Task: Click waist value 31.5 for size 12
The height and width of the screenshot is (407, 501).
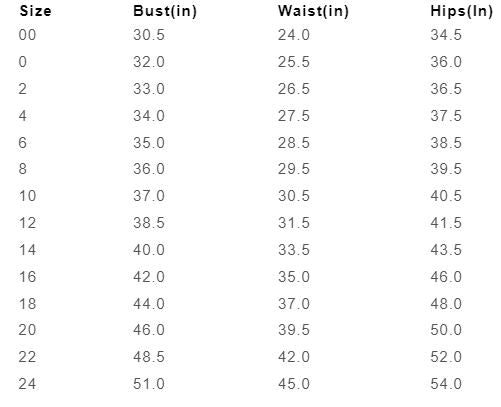Action: [x=294, y=223]
